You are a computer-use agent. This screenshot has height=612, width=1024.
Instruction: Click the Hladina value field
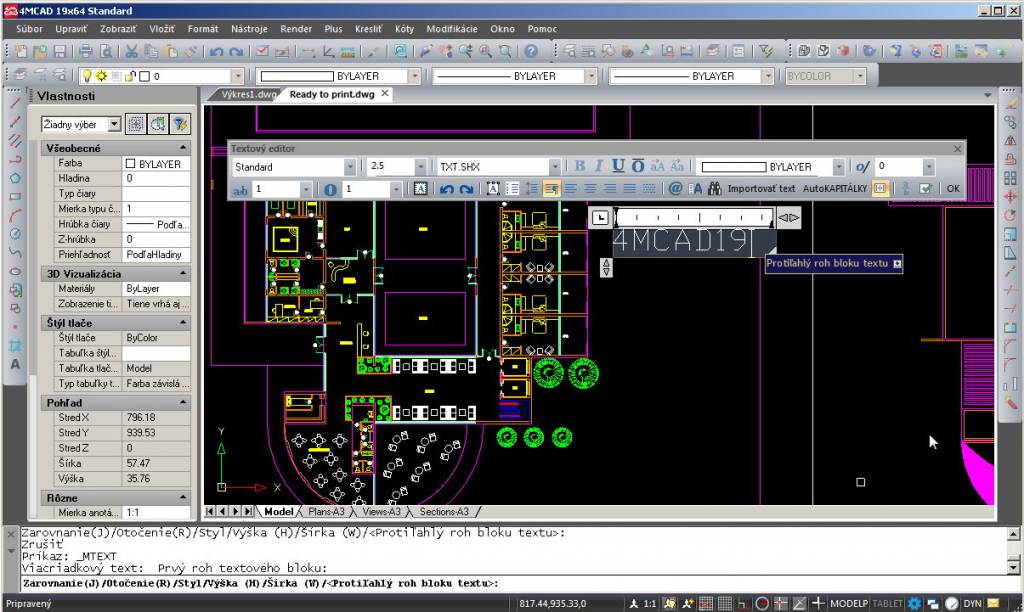click(155, 178)
